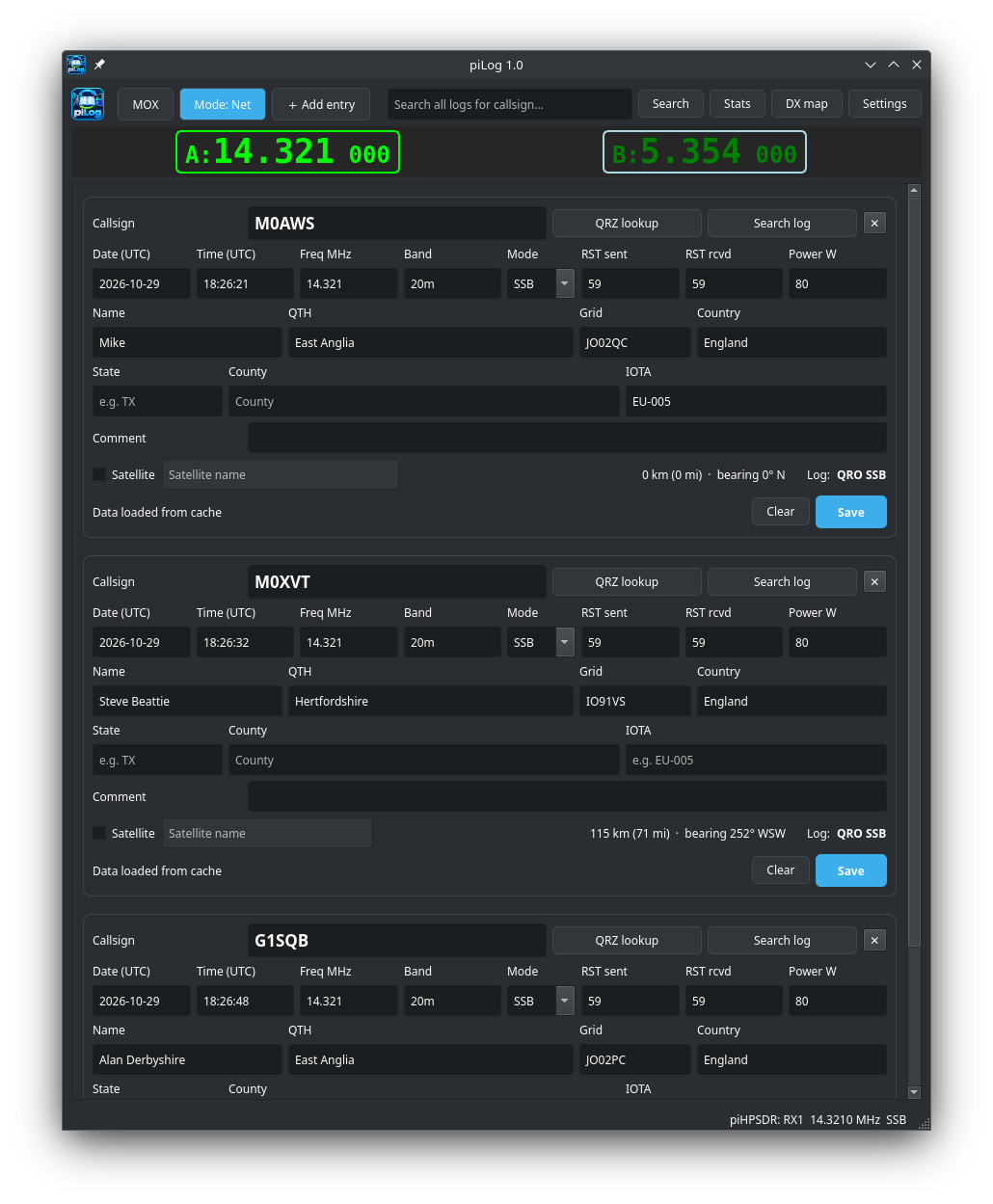993x1204 pixels.
Task: Edit QTH field Hertfordshire
Action: click(x=431, y=701)
